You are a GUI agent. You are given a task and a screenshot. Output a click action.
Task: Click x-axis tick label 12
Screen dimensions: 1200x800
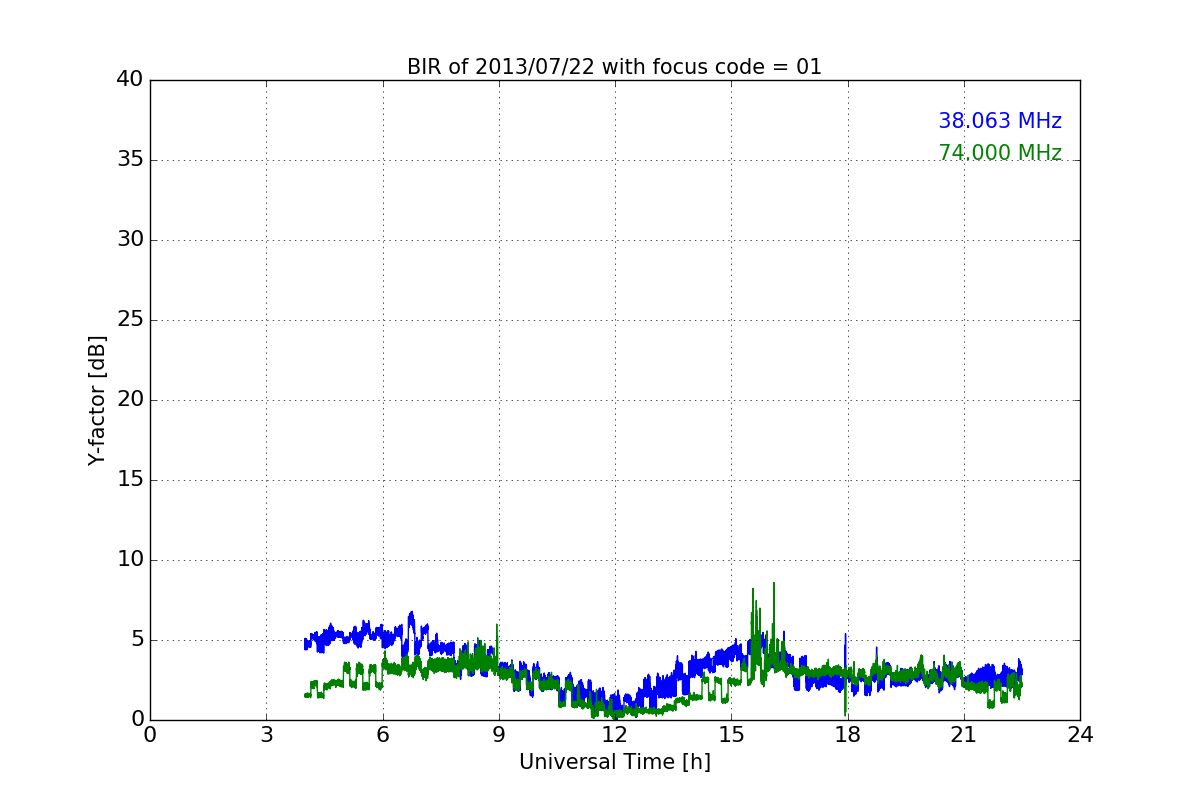coord(615,735)
